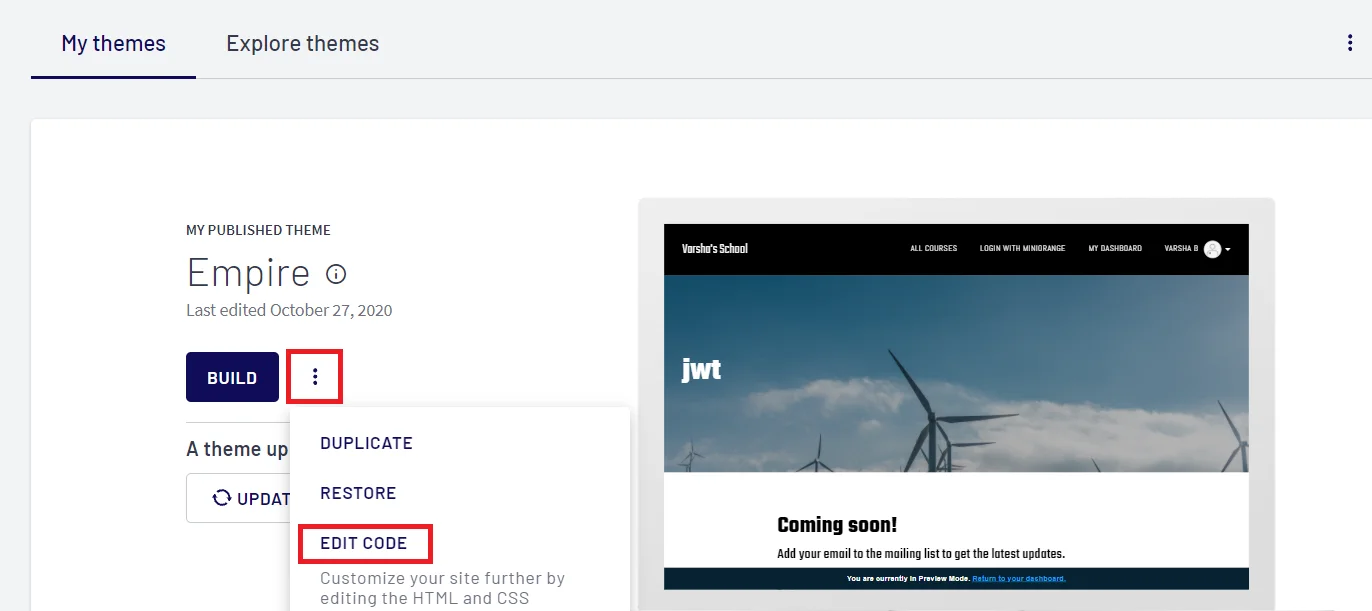This screenshot has height=611, width=1372.
Task: Follow the Return to your dashboard link
Action: pyautogui.click(x=1020, y=578)
